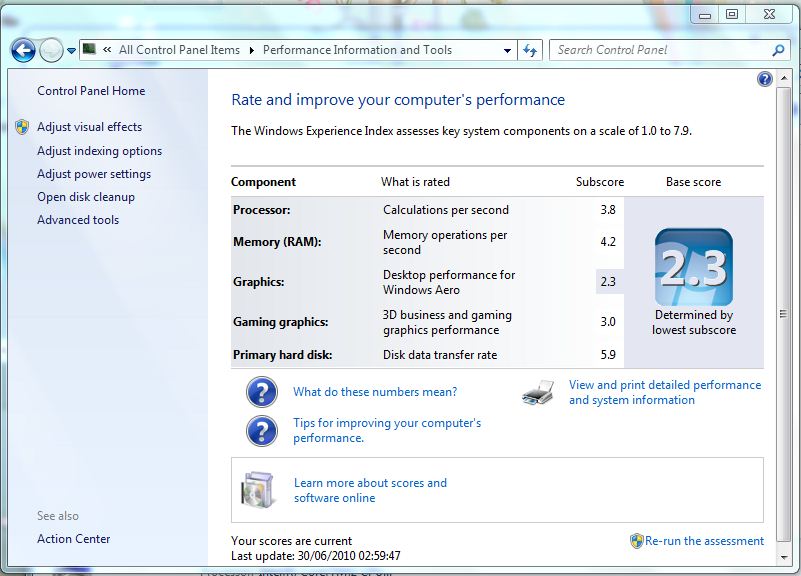Close the Control Panel window
This screenshot has width=801, height=576.
[x=769, y=14]
